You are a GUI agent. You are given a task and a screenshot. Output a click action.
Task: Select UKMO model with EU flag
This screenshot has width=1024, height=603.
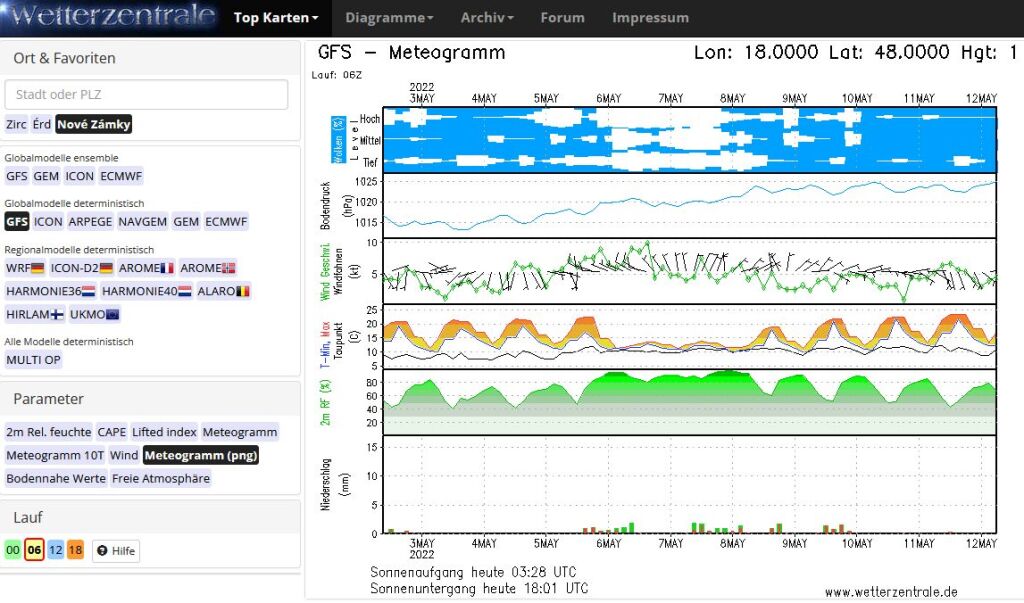[x=95, y=314]
